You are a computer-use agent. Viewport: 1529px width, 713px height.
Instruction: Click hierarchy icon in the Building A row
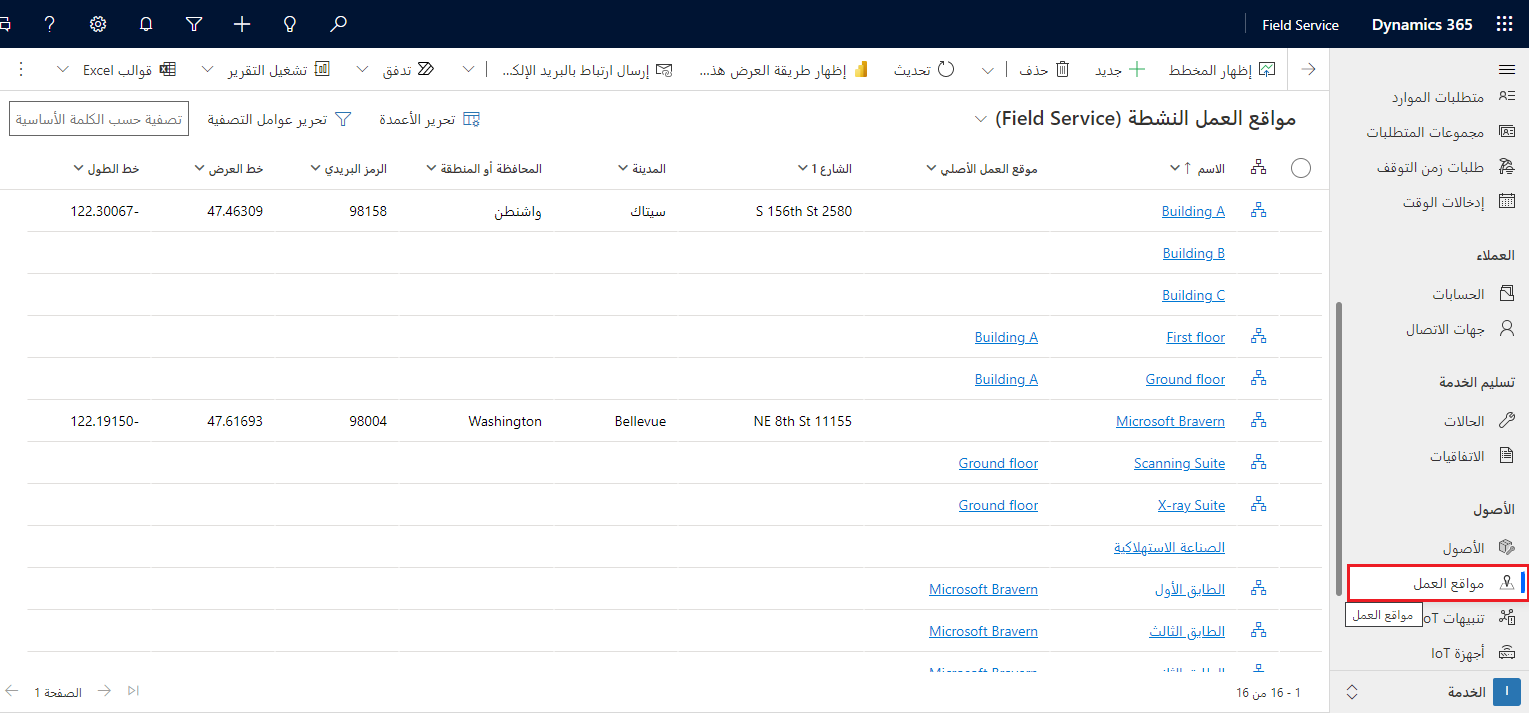pyautogui.click(x=1258, y=211)
